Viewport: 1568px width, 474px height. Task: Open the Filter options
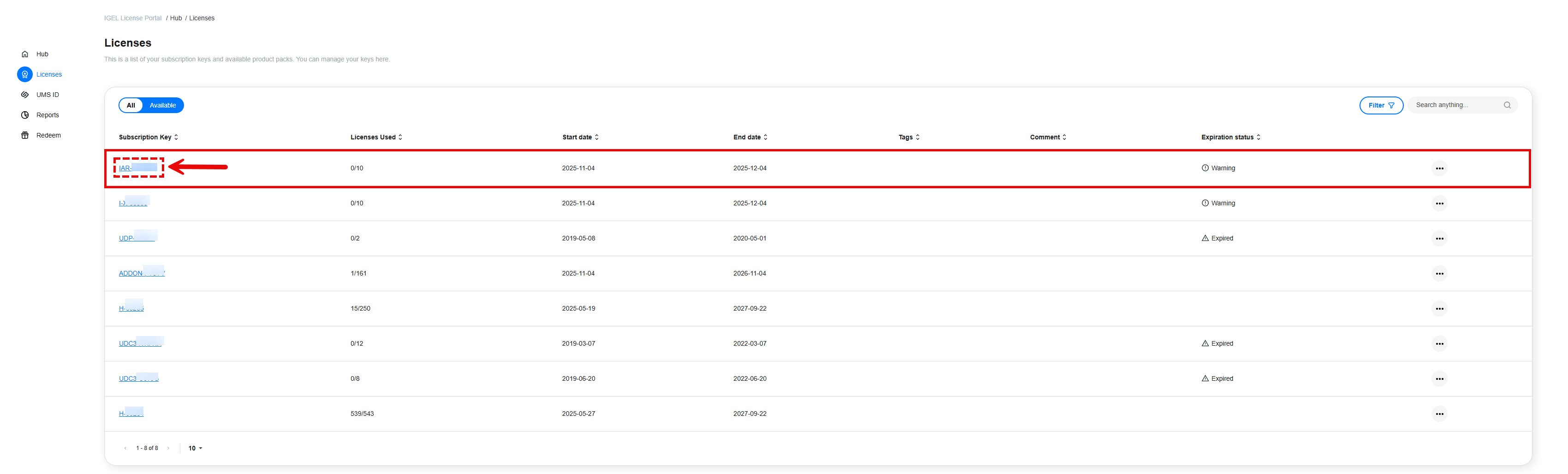coord(1380,105)
